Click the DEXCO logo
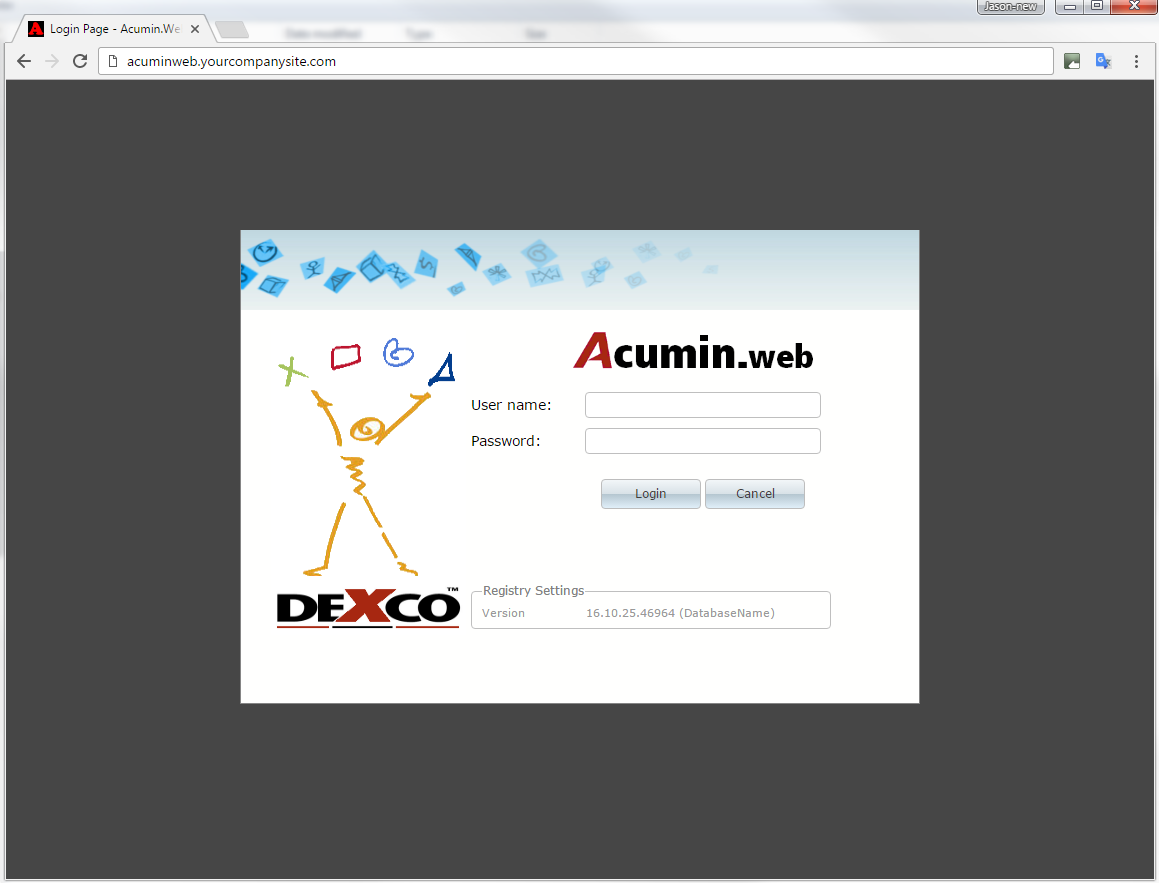 coord(368,607)
